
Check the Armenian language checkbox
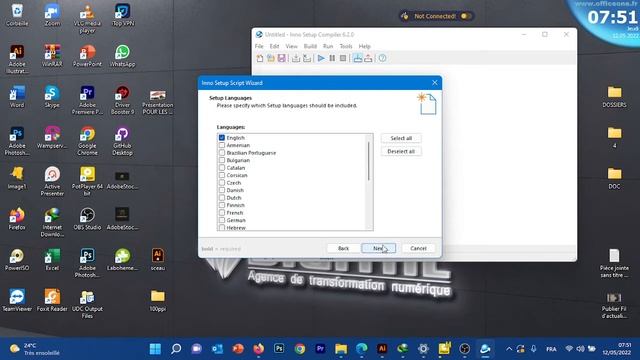pos(222,145)
